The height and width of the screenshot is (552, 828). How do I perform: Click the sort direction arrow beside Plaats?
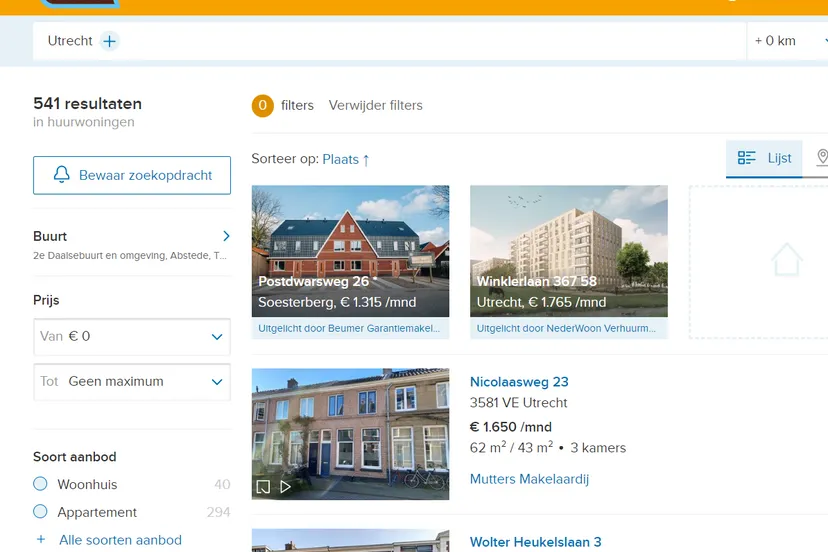[x=366, y=159]
